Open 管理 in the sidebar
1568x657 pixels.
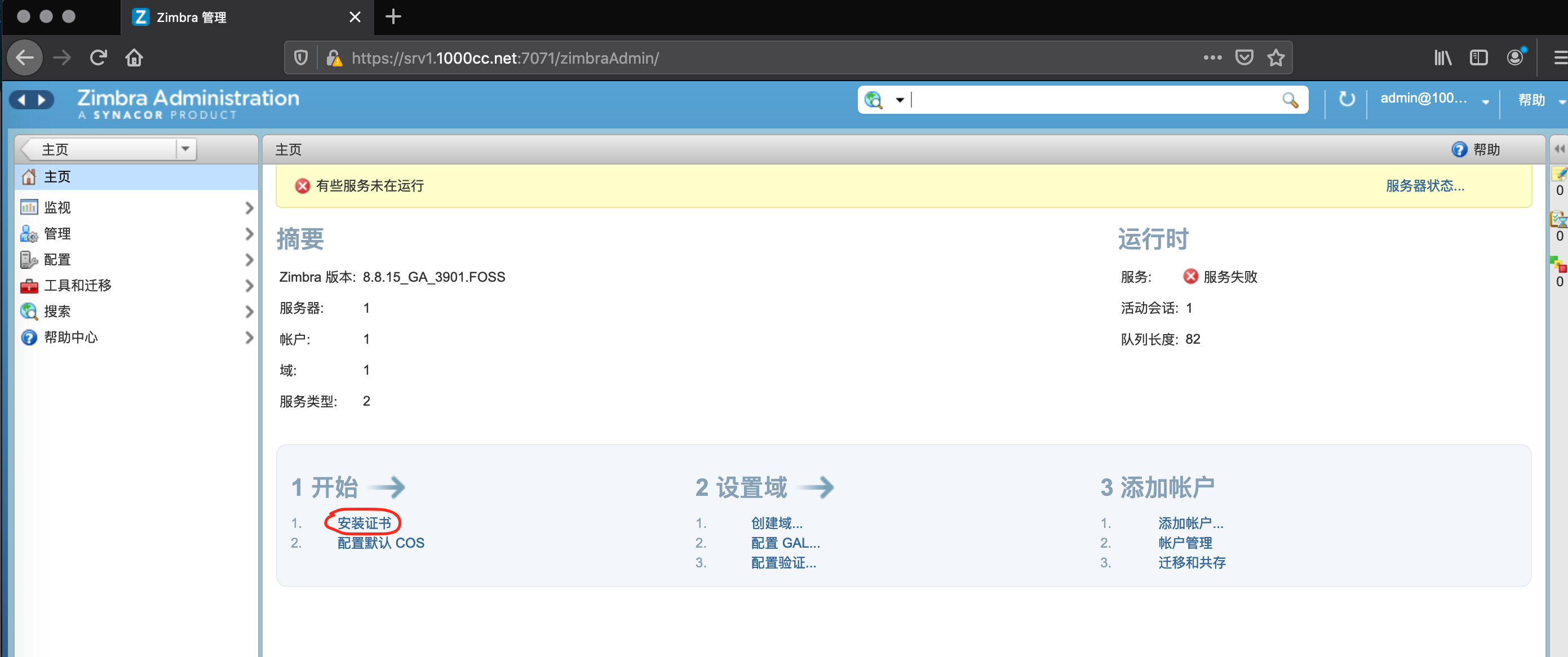click(x=57, y=234)
